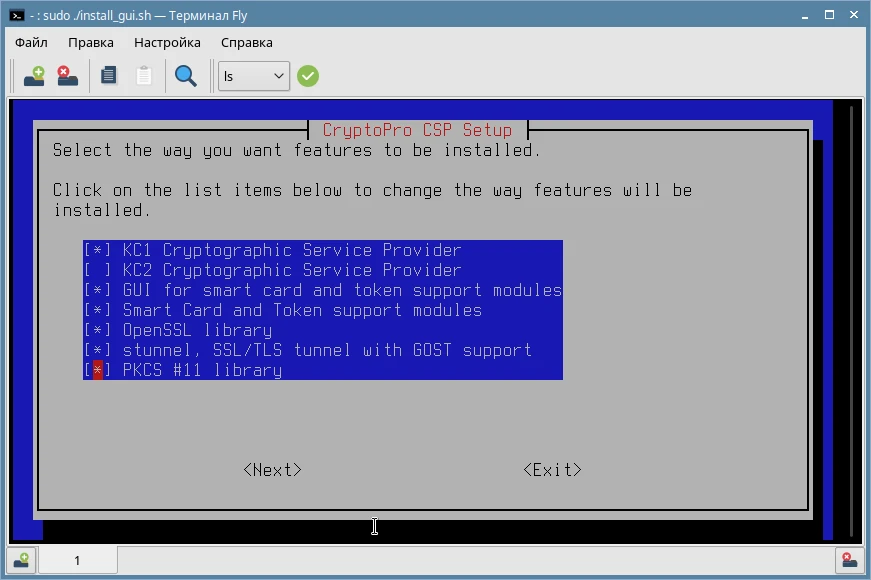Viewport: 871px width, 580px height.
Task: Toggle GUI for smart card checkbox
Action: [x=97, y=291]
